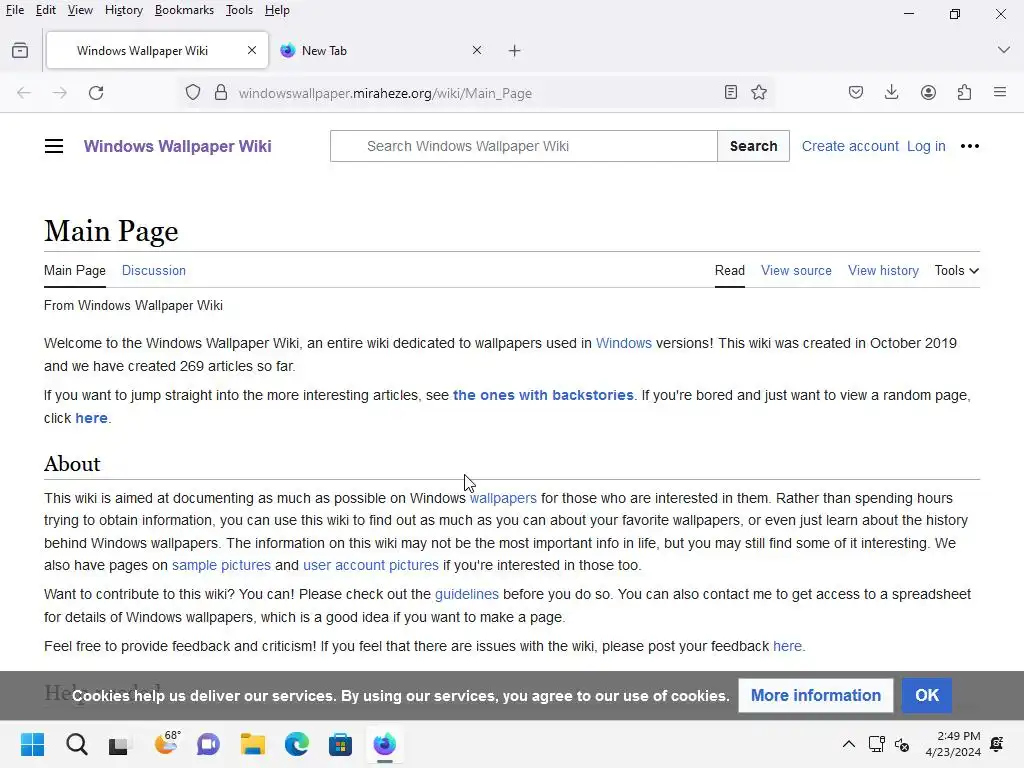This screenshot has width=1024, height=768.
Task: Launch Microsoft Edge from taskbar
Action: tap(296, 744)
